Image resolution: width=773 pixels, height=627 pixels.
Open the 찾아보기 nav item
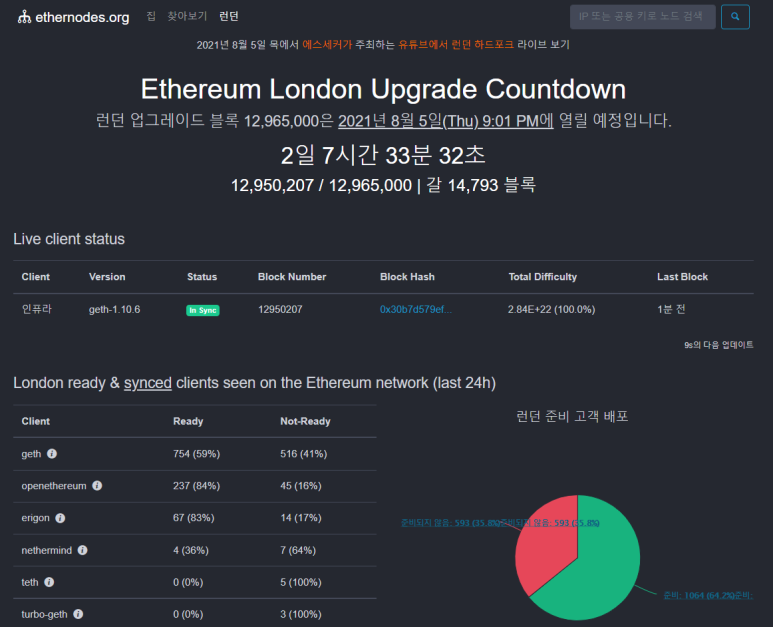click(x=187, y=16)
